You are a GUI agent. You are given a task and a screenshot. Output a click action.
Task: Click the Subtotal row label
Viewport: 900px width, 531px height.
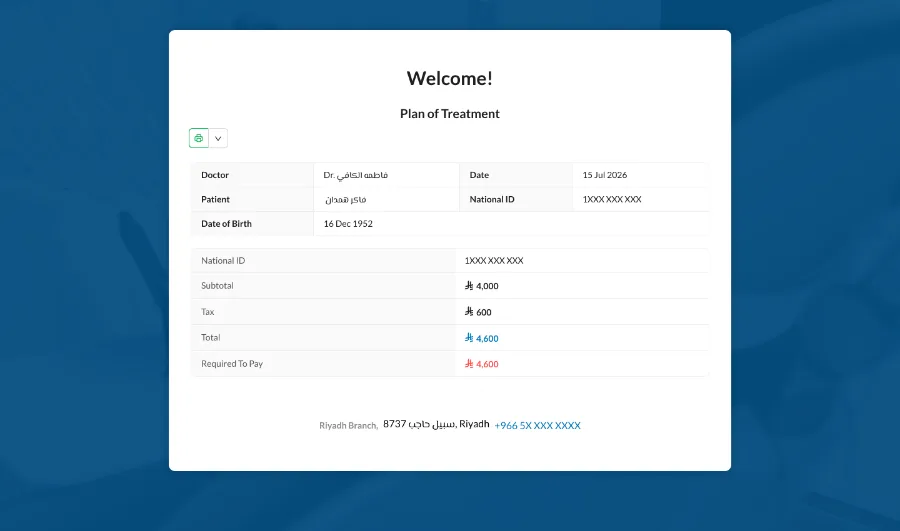(x=217, y=285)
